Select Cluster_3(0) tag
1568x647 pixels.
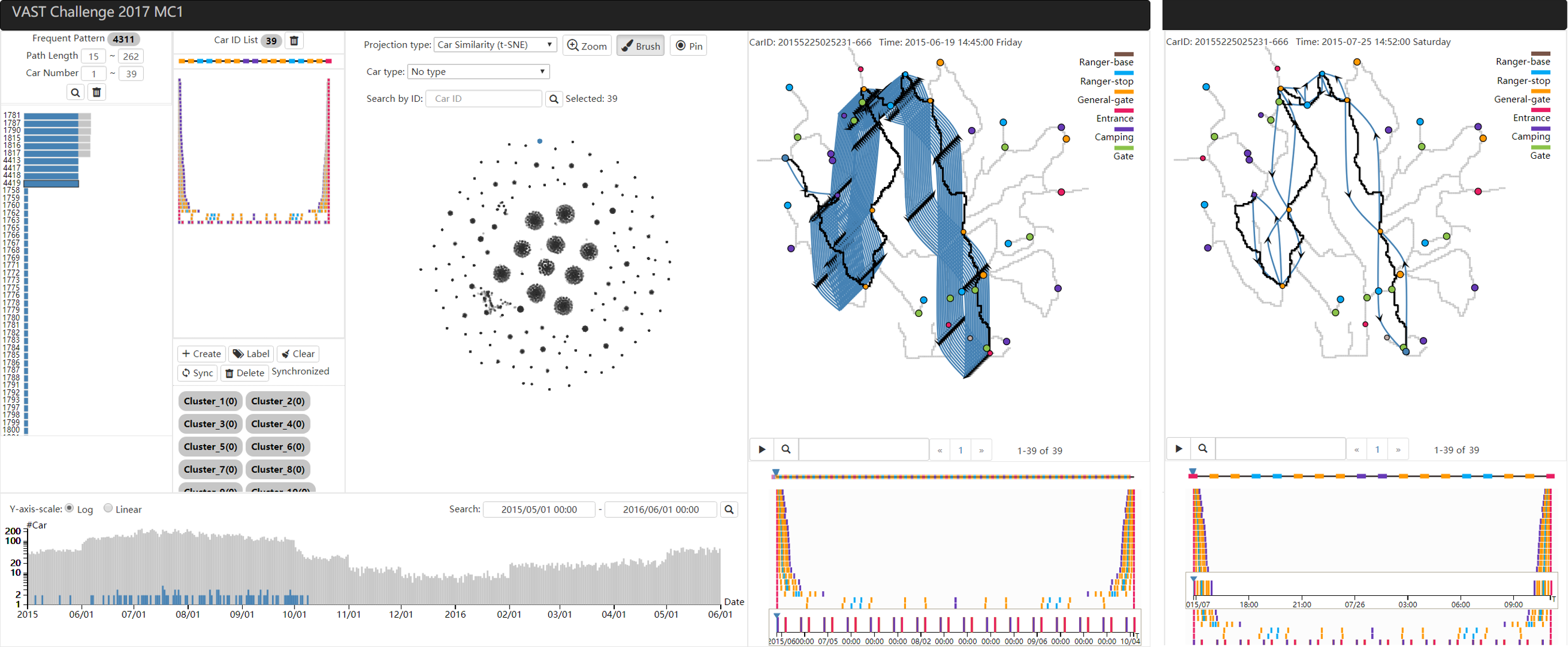click(210, 424)
